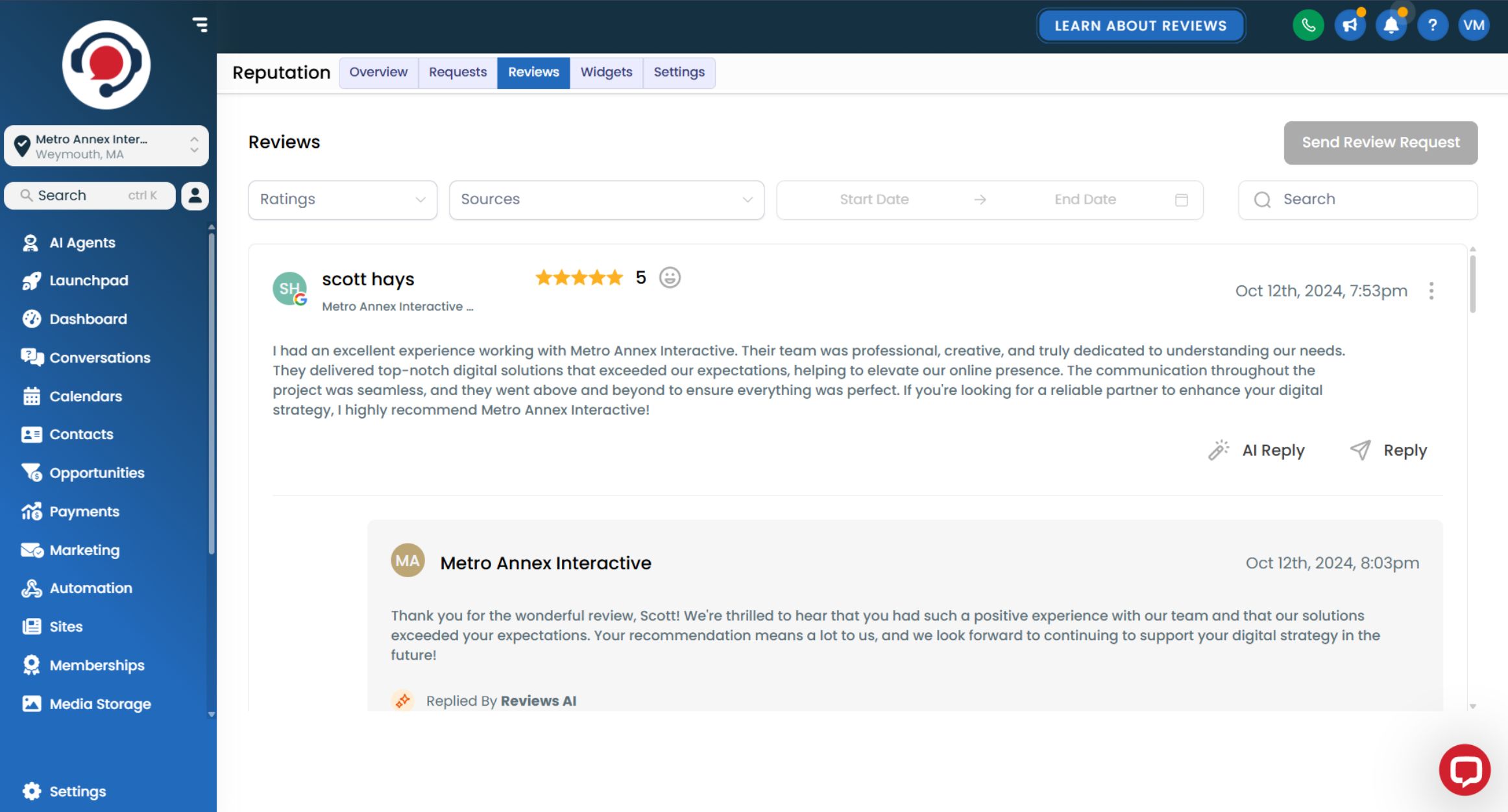Click AI Reply on scott hays review
This screenshot has height=812, width=1508.
[x=1256, y=450]
